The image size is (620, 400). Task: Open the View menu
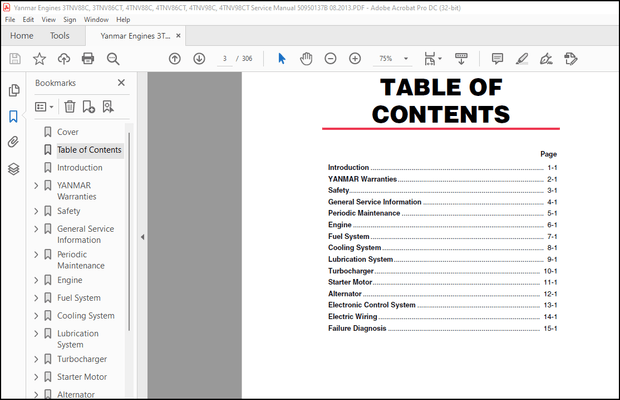tap(49, 19)
